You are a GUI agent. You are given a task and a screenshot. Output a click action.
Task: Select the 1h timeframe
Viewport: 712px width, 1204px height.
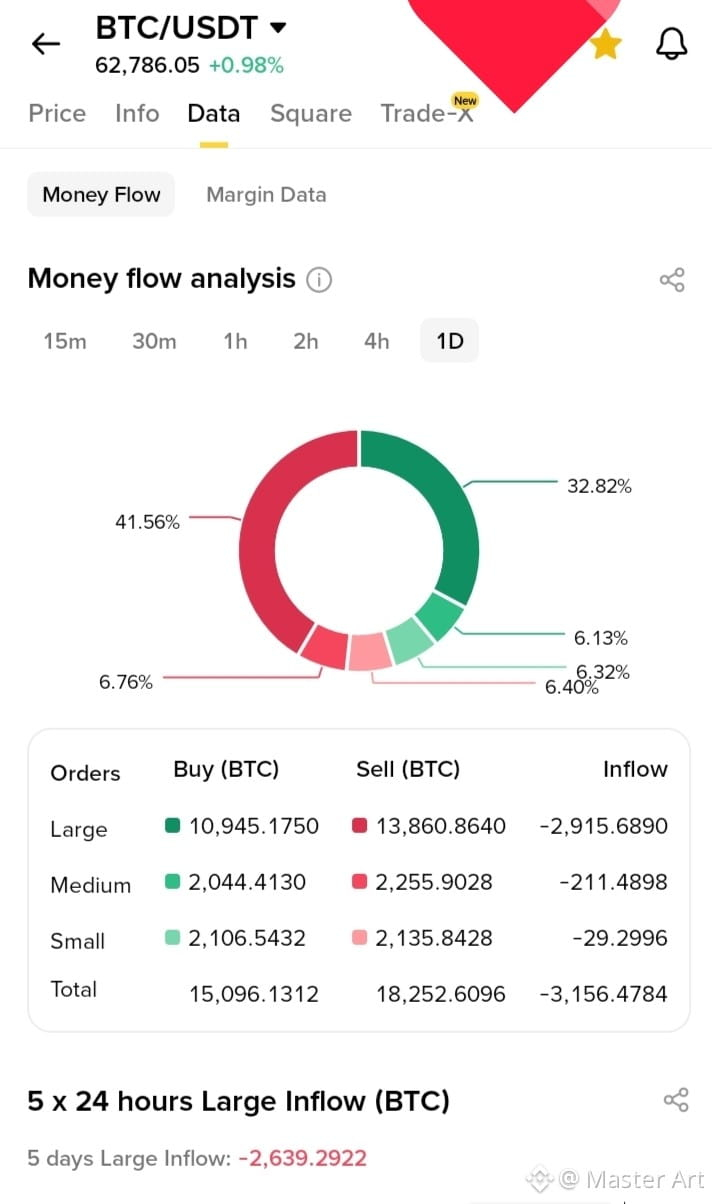click(235, 342)
